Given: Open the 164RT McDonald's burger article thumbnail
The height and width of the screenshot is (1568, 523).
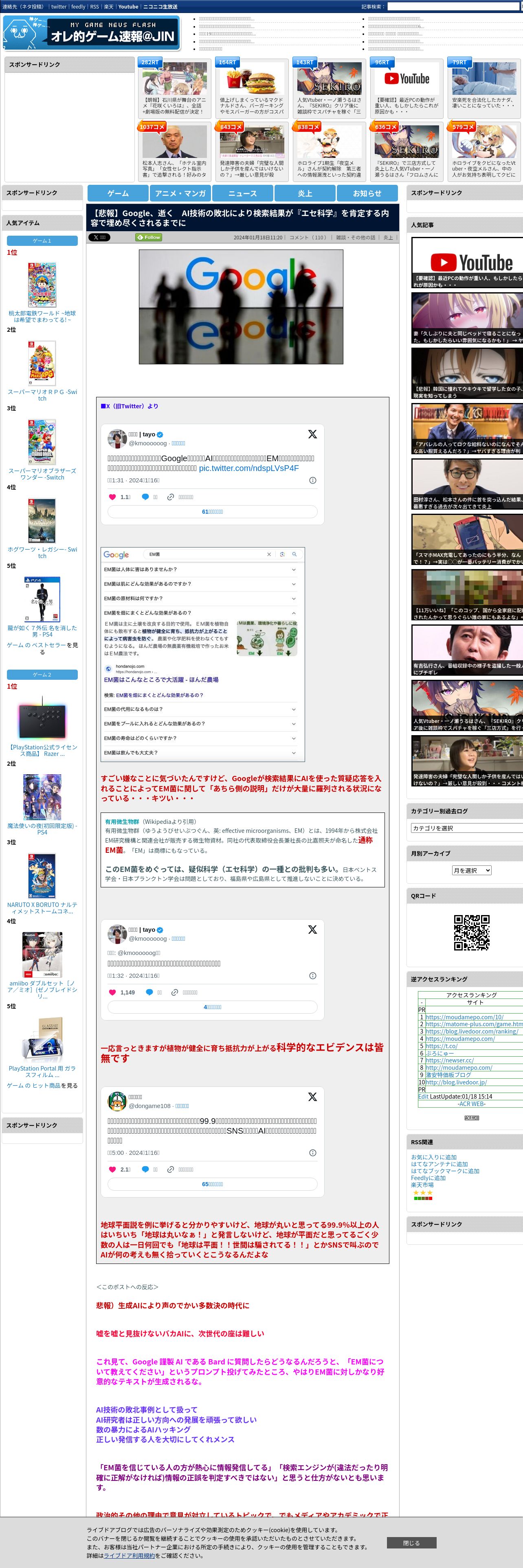Looking at the screenshot, I should coord(252,78).
